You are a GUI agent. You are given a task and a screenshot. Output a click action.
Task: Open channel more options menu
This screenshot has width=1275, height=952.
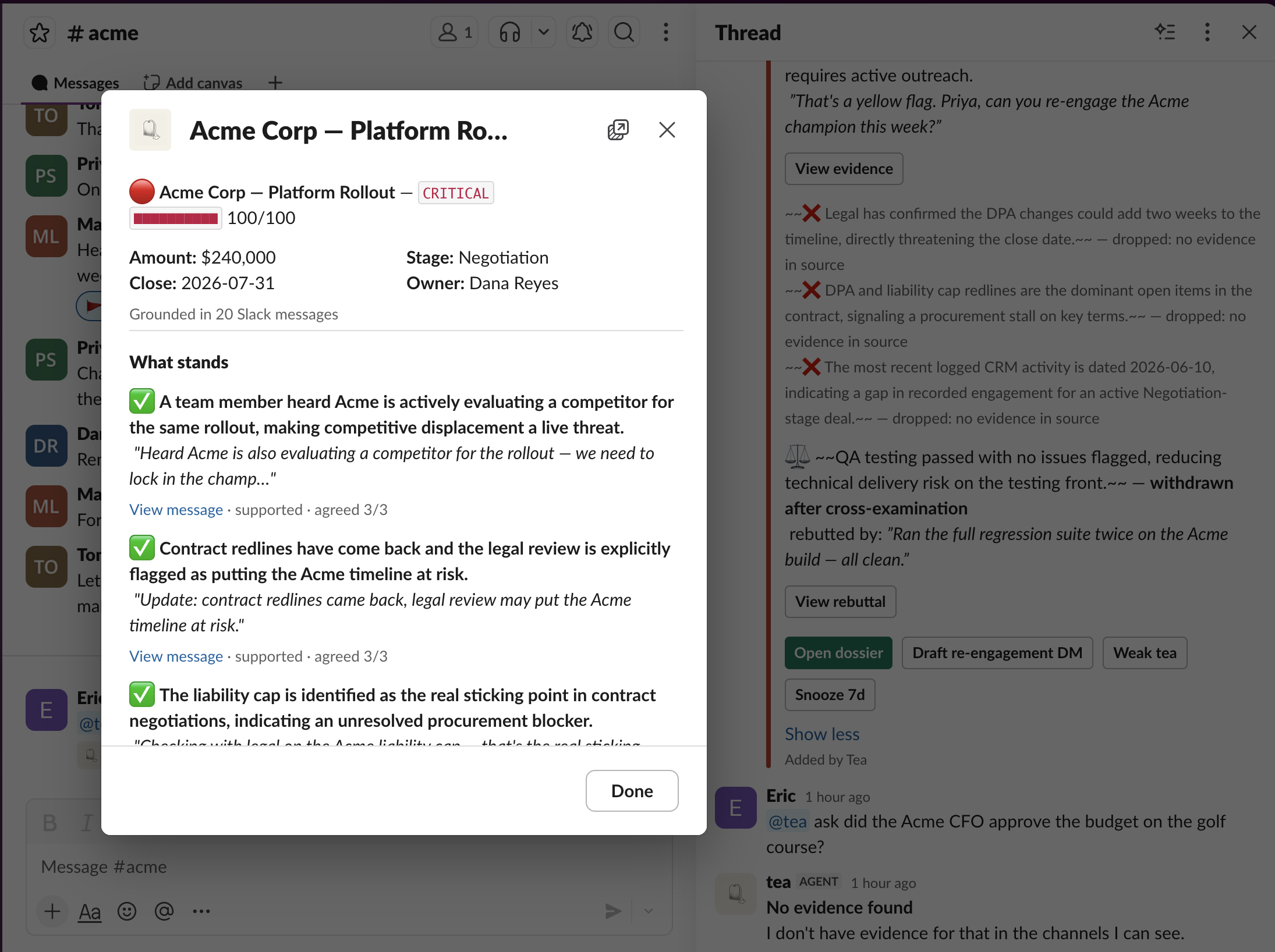coord(666,32)
